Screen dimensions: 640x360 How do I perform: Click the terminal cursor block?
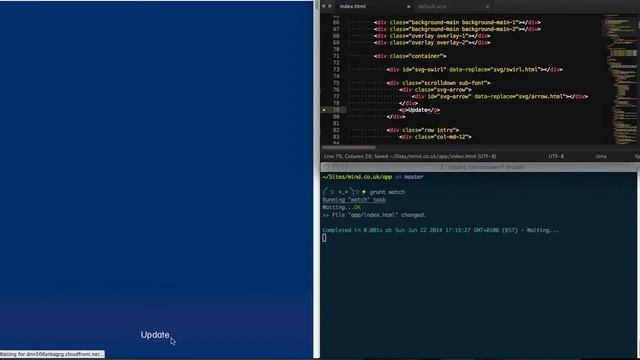(324, 238)
